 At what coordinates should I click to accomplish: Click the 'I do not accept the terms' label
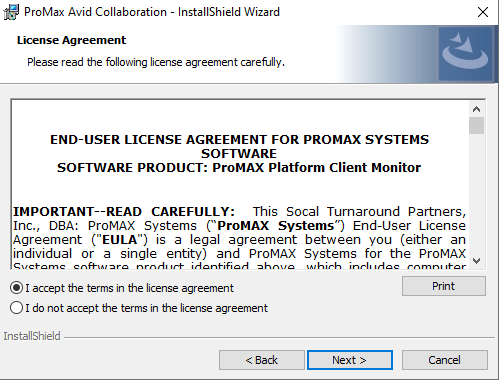click(147, 308)
